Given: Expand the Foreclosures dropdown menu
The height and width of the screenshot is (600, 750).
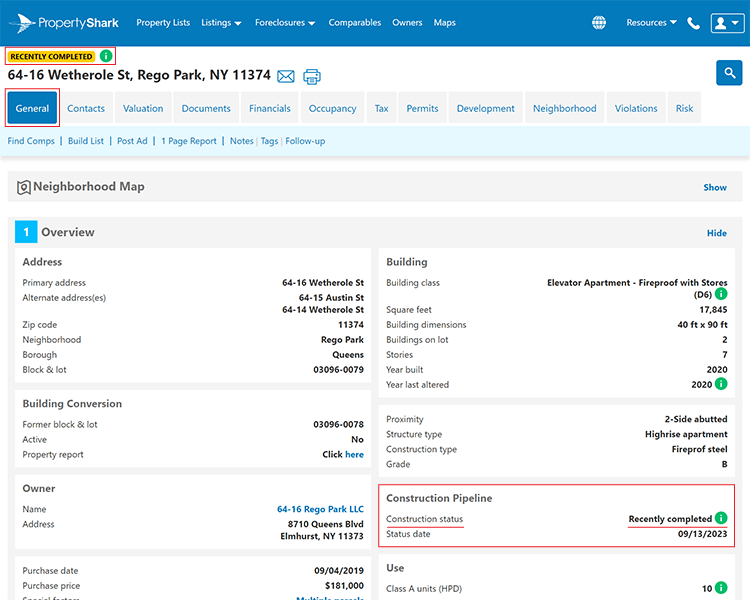Looking at the screenshot, I should [285, 22].
